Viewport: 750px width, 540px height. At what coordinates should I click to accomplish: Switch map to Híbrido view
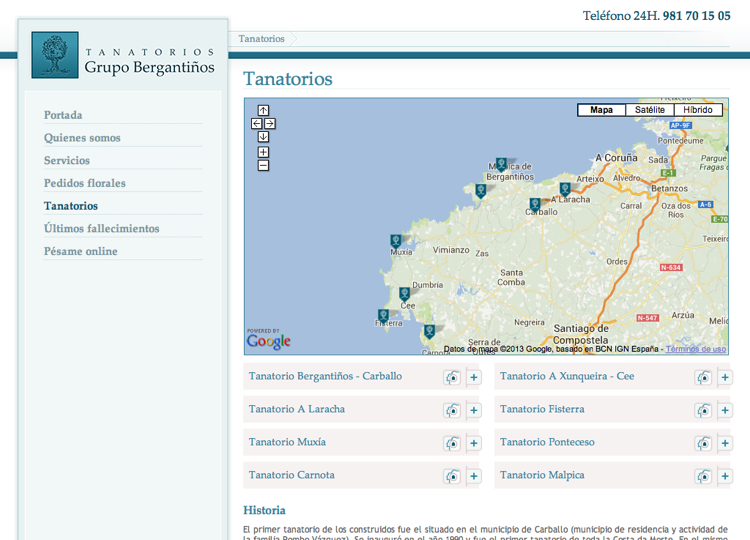point(698,110)
